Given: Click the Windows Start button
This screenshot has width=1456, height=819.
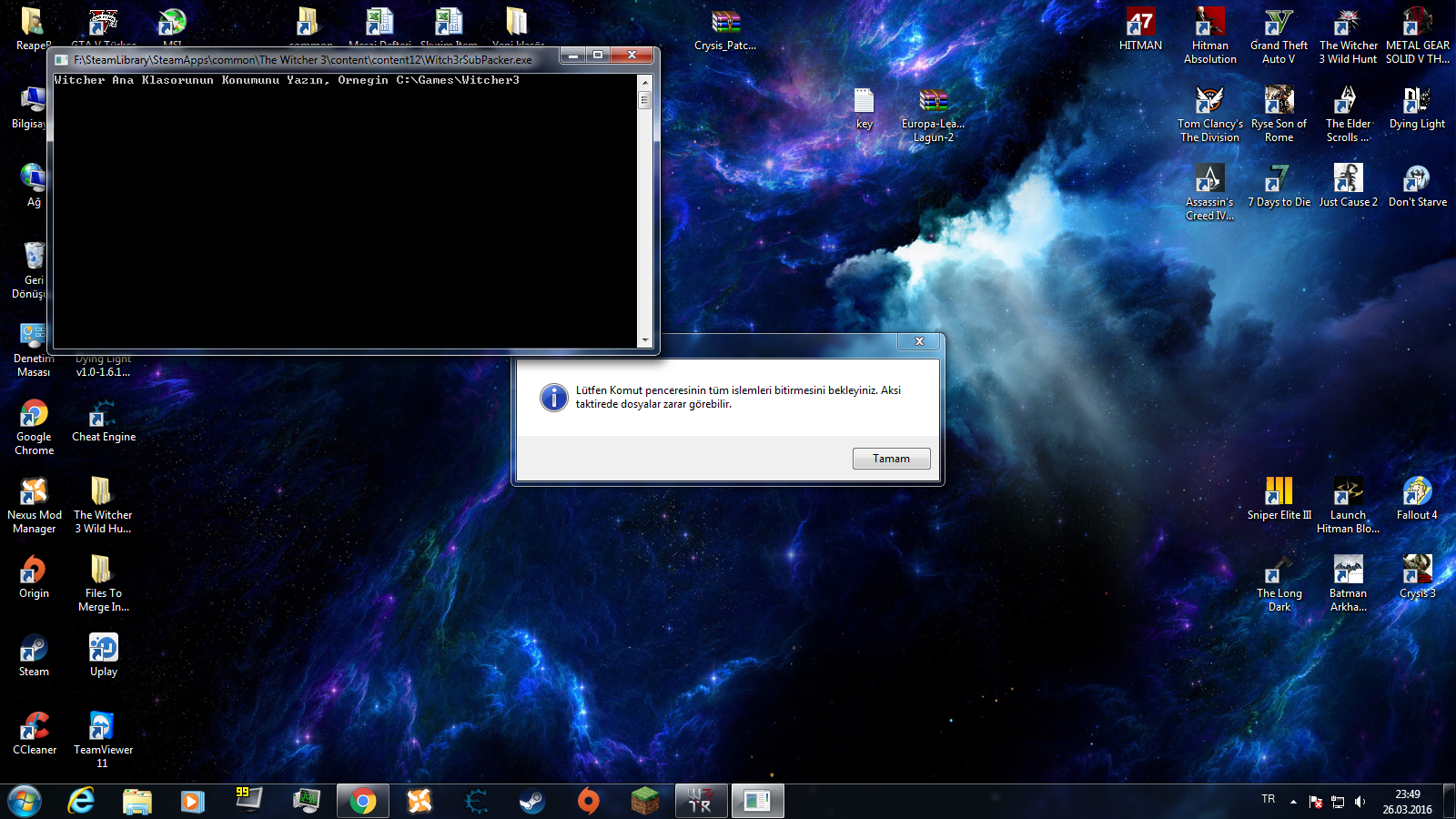Looking at the screenshot, I should pyautogui.click(x=25, y=802).
